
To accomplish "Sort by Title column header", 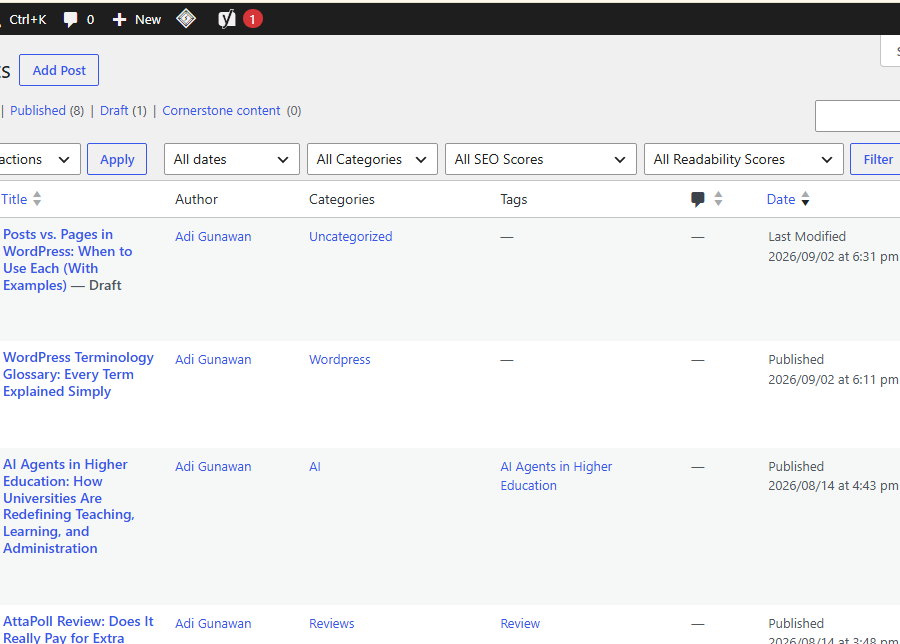I will pos(14,199).
